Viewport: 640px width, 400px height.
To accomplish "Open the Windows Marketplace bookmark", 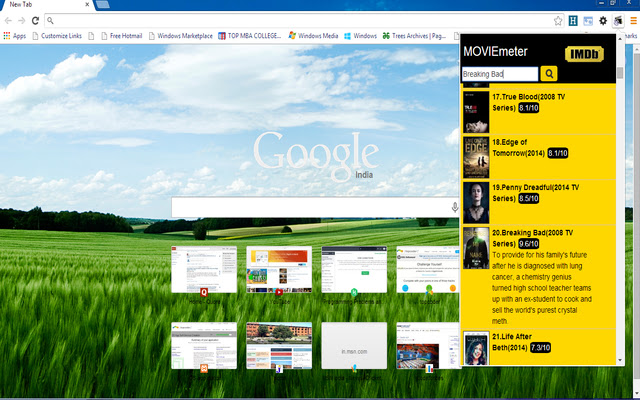I will (180, 36).
